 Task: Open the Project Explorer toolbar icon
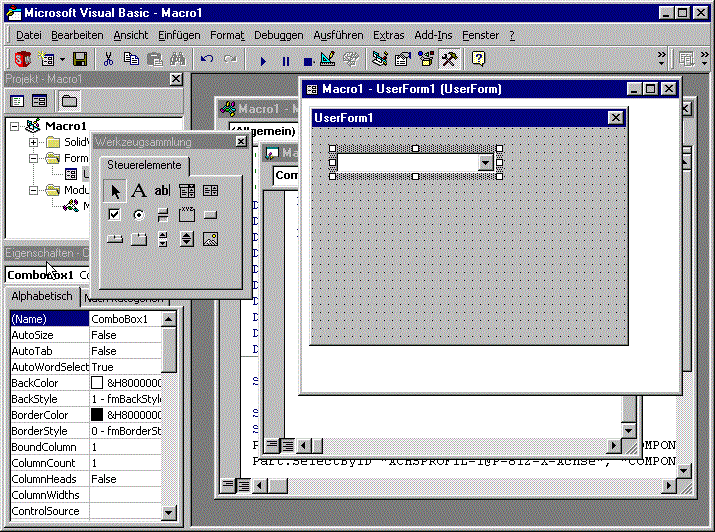(x=379, y=59)
